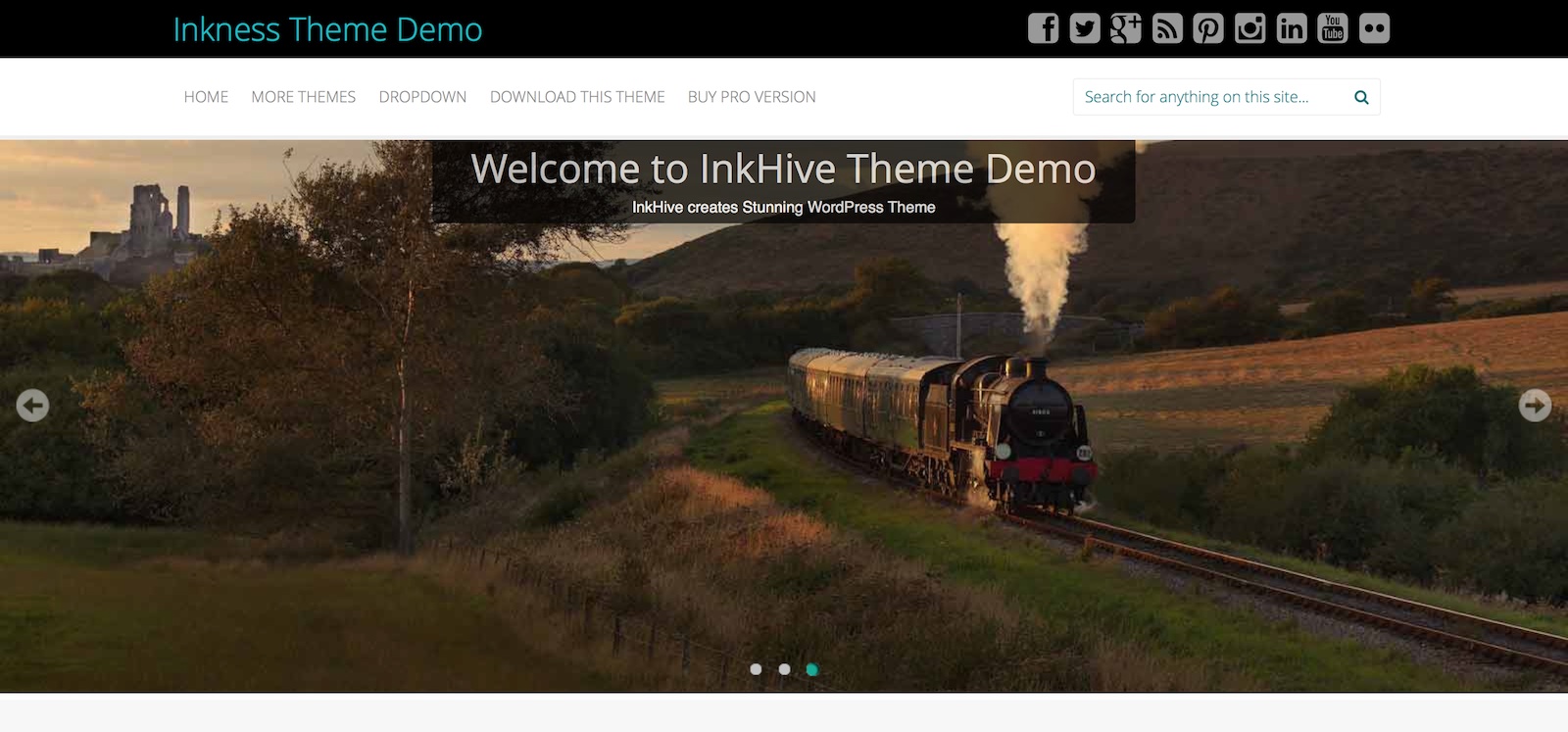Open the Instagram icon
1568x732 pixels.
coord(1249,28)
